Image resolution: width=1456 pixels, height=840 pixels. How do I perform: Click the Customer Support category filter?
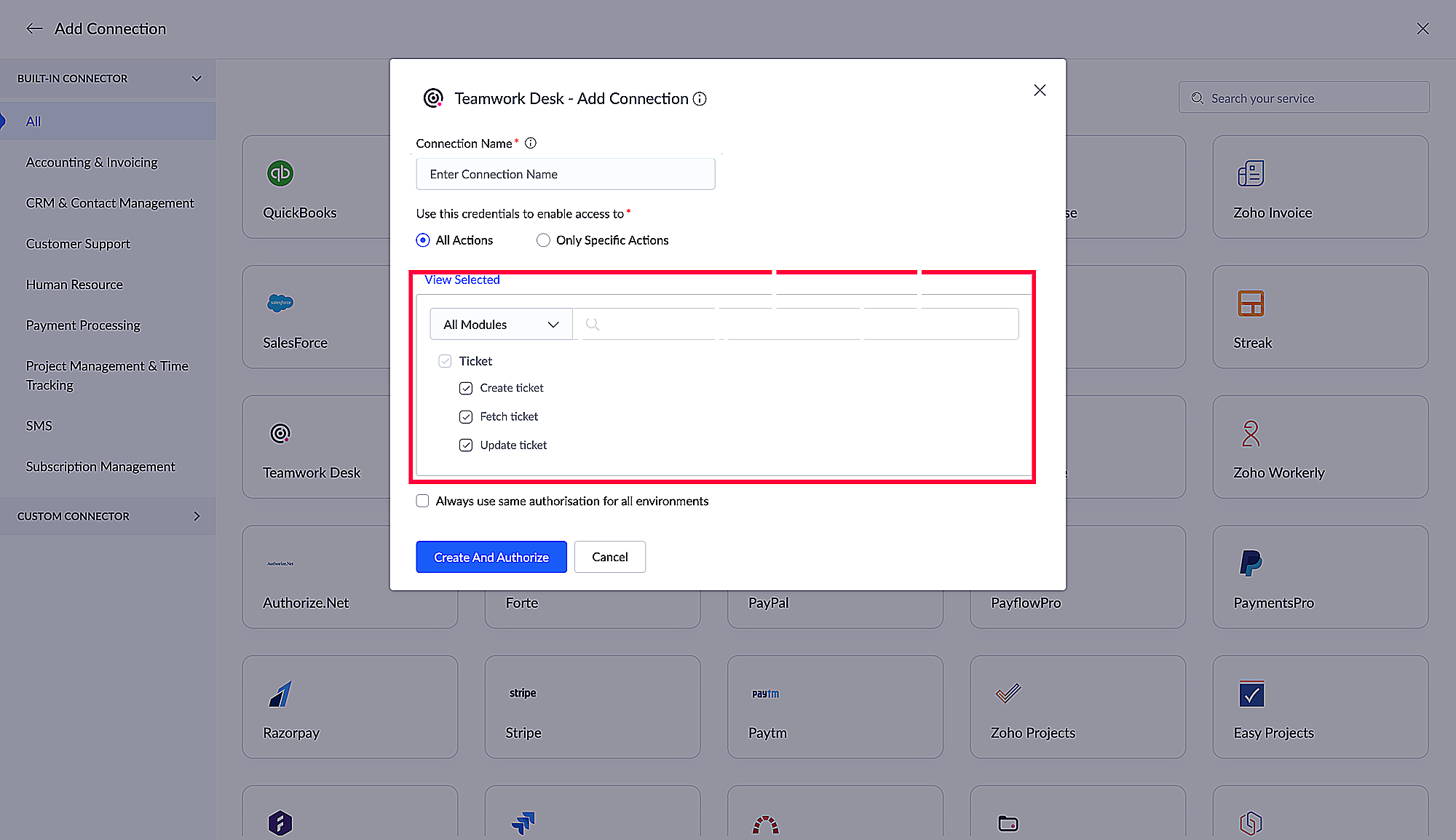click(78, 243)
